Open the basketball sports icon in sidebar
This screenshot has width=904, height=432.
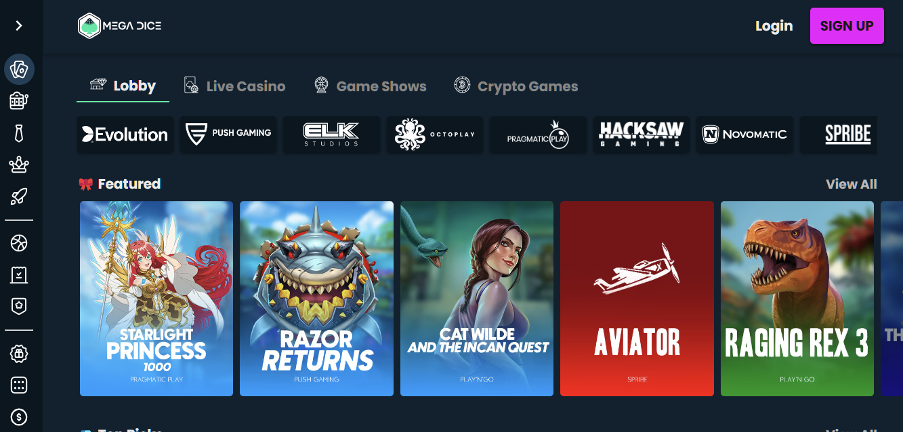(x=19, y=243)
